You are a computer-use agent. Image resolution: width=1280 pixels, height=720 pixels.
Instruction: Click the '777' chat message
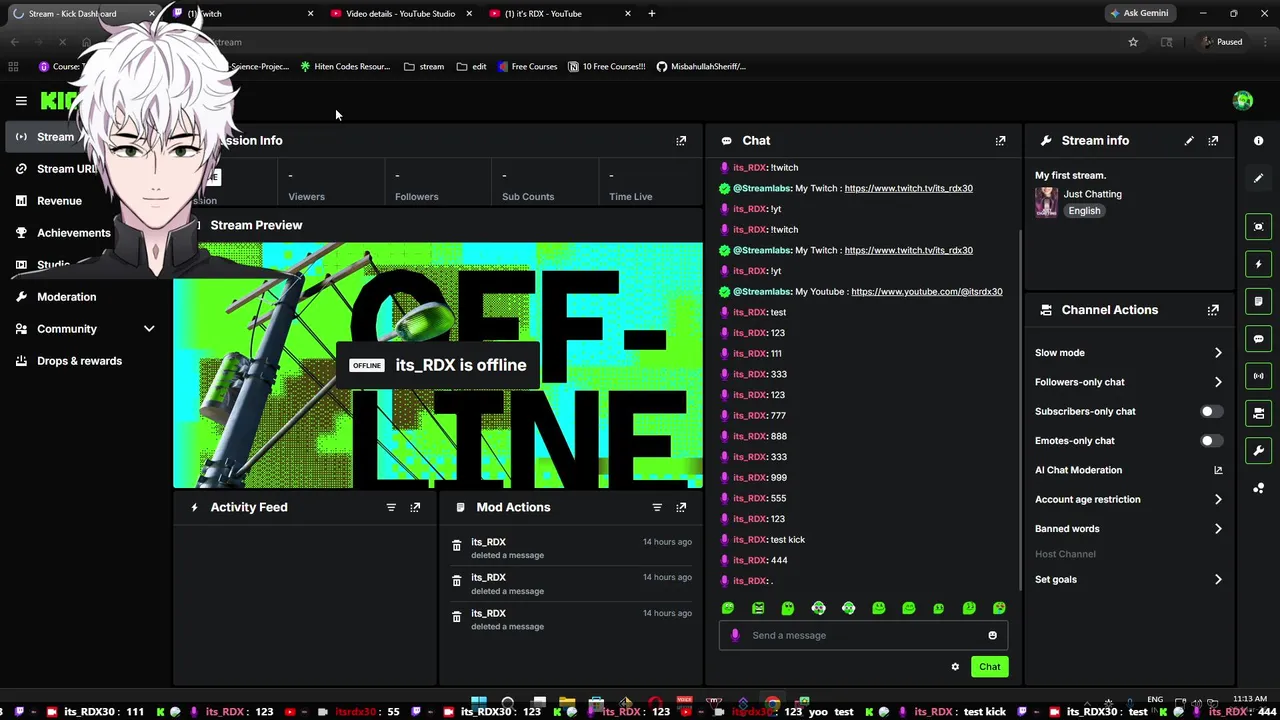coord(779,416)
